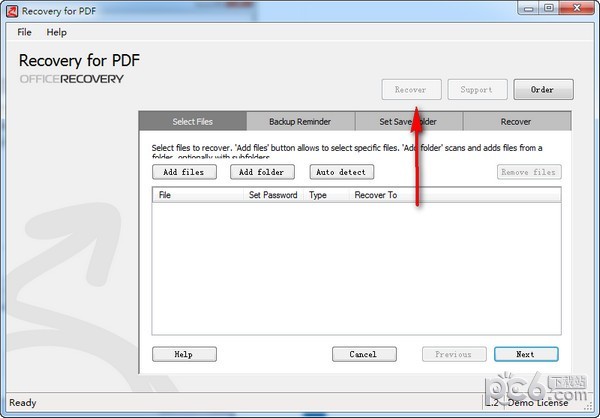Screen dimensions: 600x418
Task: Click the Order button
Action: (x=543, y=90)
